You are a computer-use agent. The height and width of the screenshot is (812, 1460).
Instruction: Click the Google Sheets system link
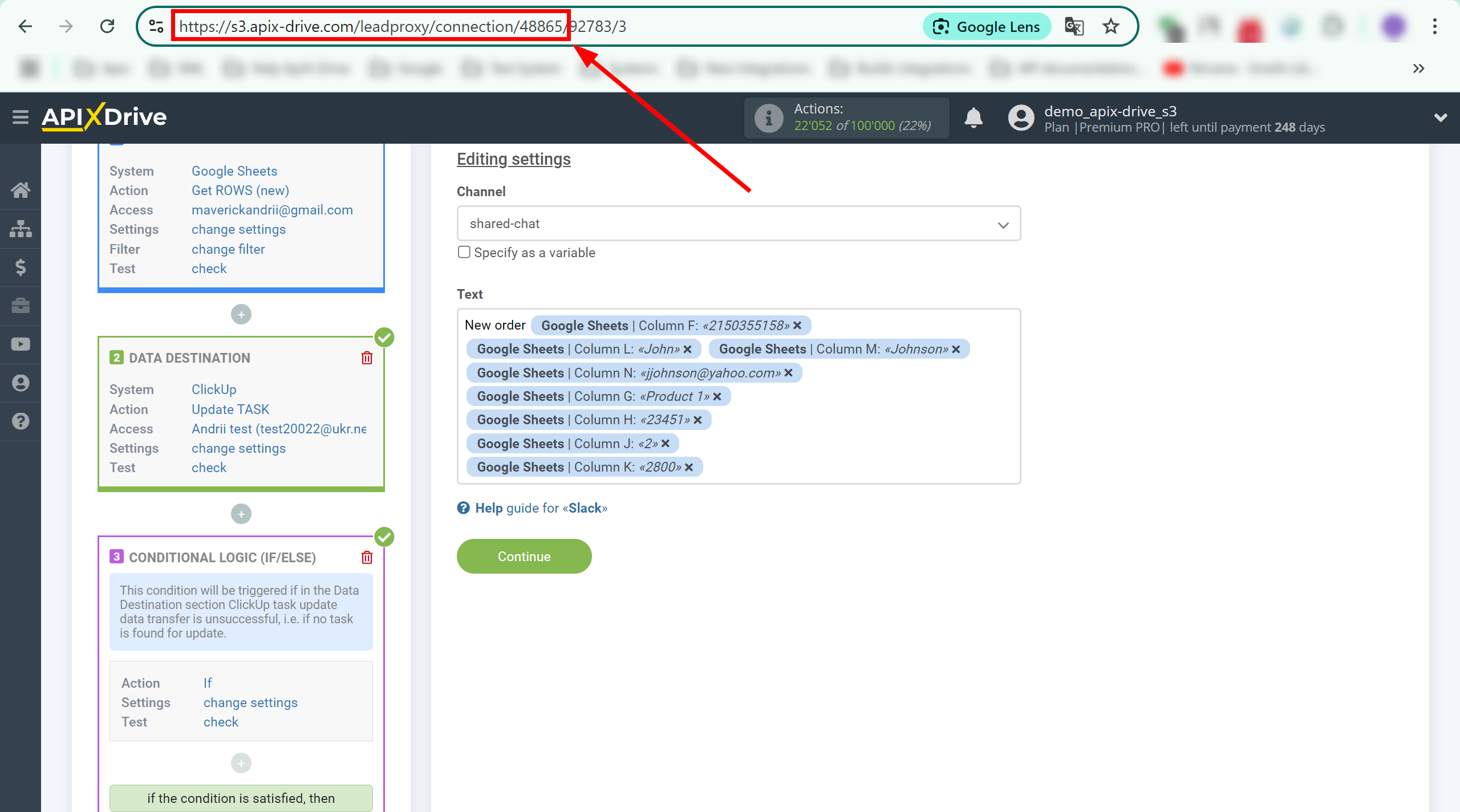pyautogui.click(x=234, y=171)
